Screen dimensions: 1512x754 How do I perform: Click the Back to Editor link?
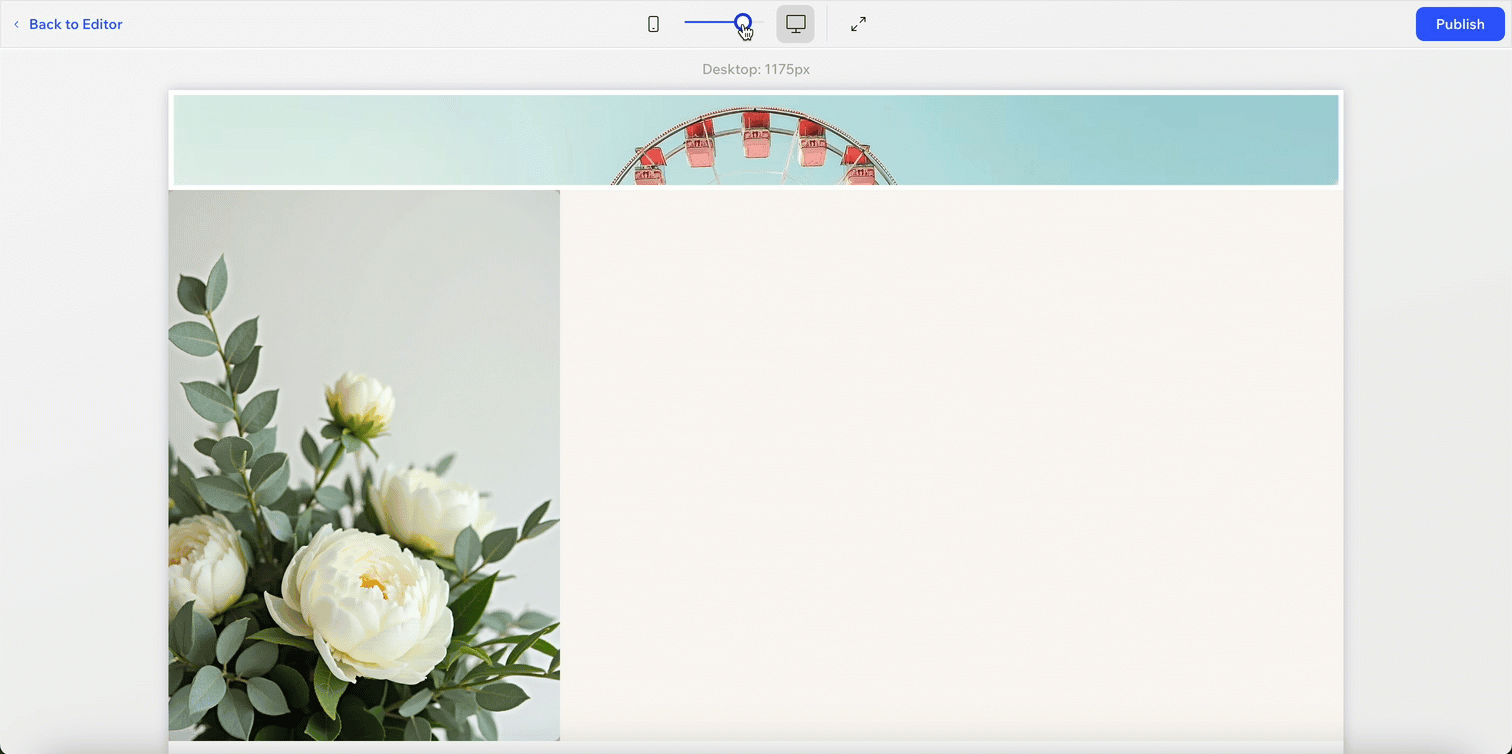click(x=75, y=24)
